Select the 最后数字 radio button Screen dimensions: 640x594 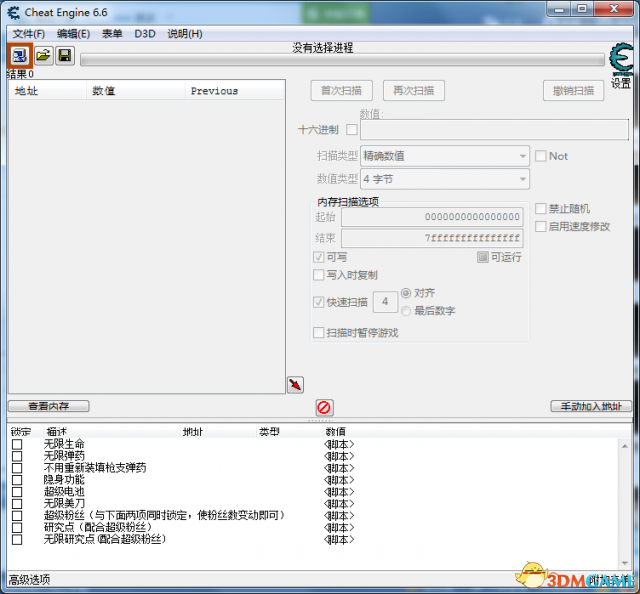406,311
